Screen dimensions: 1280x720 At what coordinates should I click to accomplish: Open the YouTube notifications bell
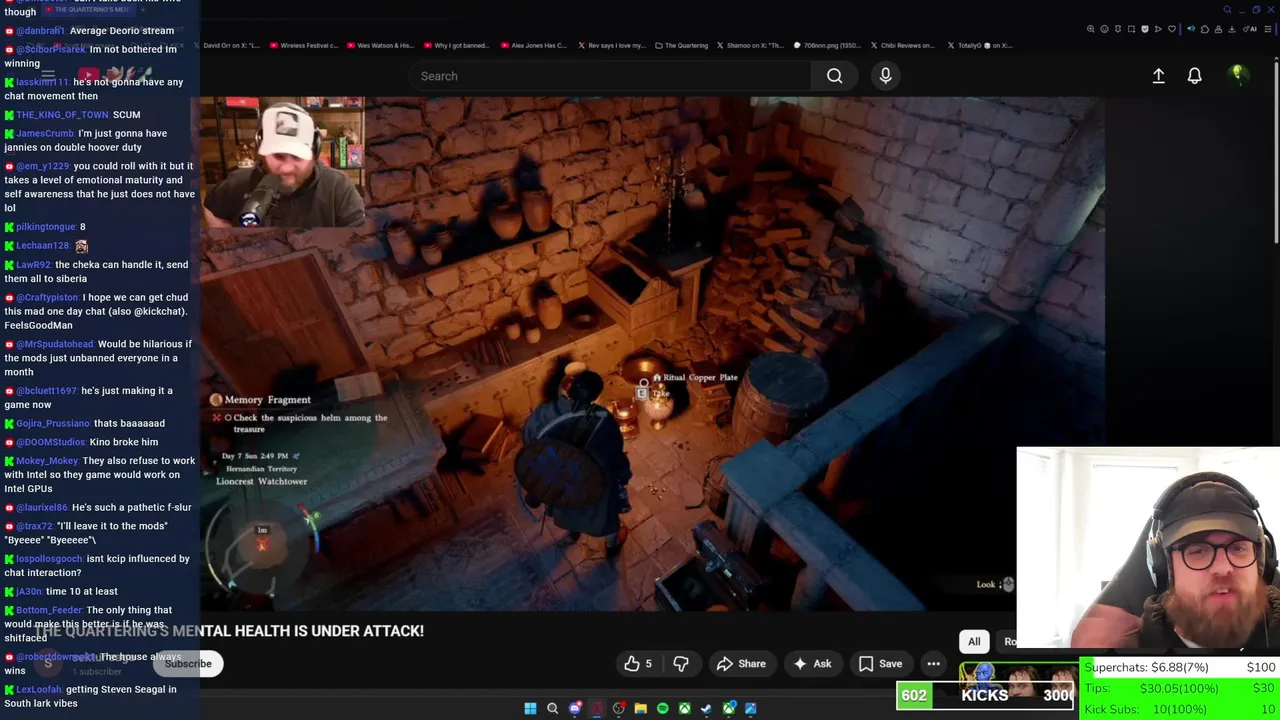pos(1194,76)
